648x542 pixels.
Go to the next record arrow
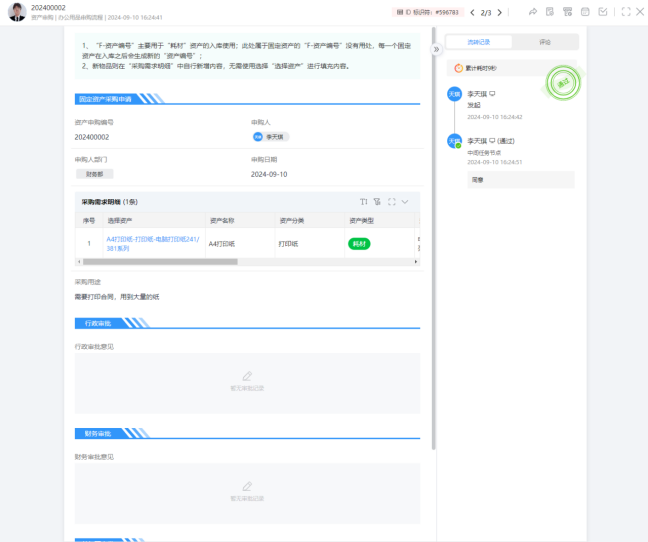click(x=499, y=12)
